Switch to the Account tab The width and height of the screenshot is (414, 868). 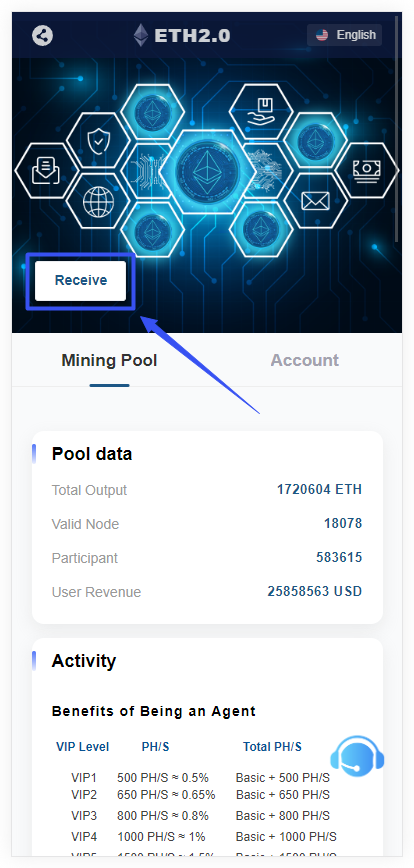pos(304,360)
